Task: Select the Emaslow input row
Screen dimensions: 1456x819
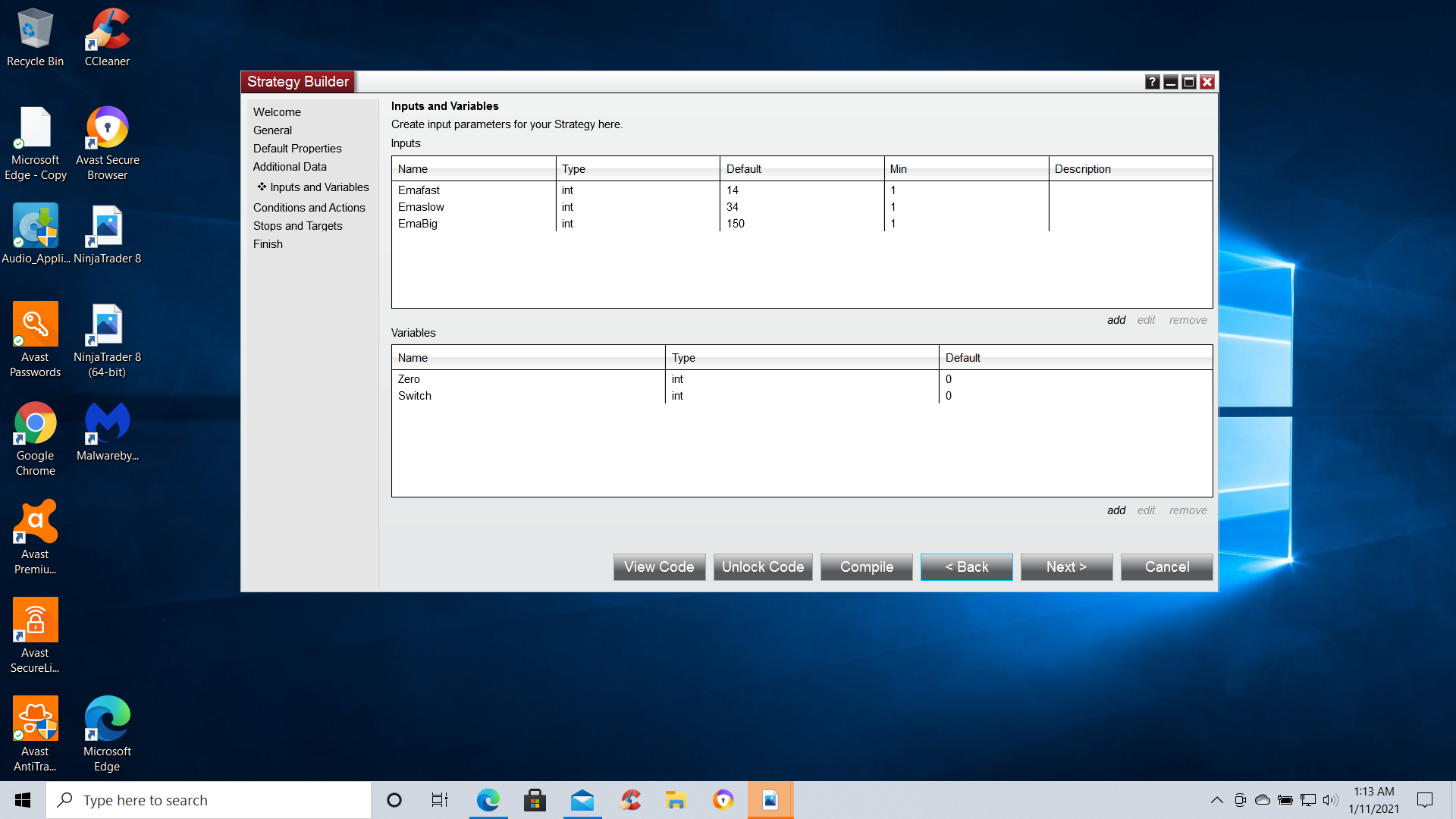Action: [802, 207]
